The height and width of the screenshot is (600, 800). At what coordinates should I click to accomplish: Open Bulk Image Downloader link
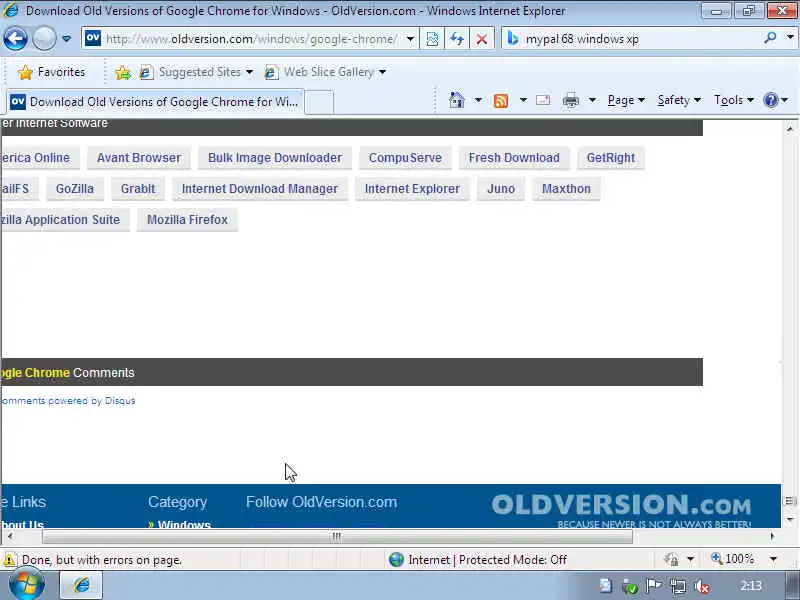pyautogui.click(x=274, y=158)
